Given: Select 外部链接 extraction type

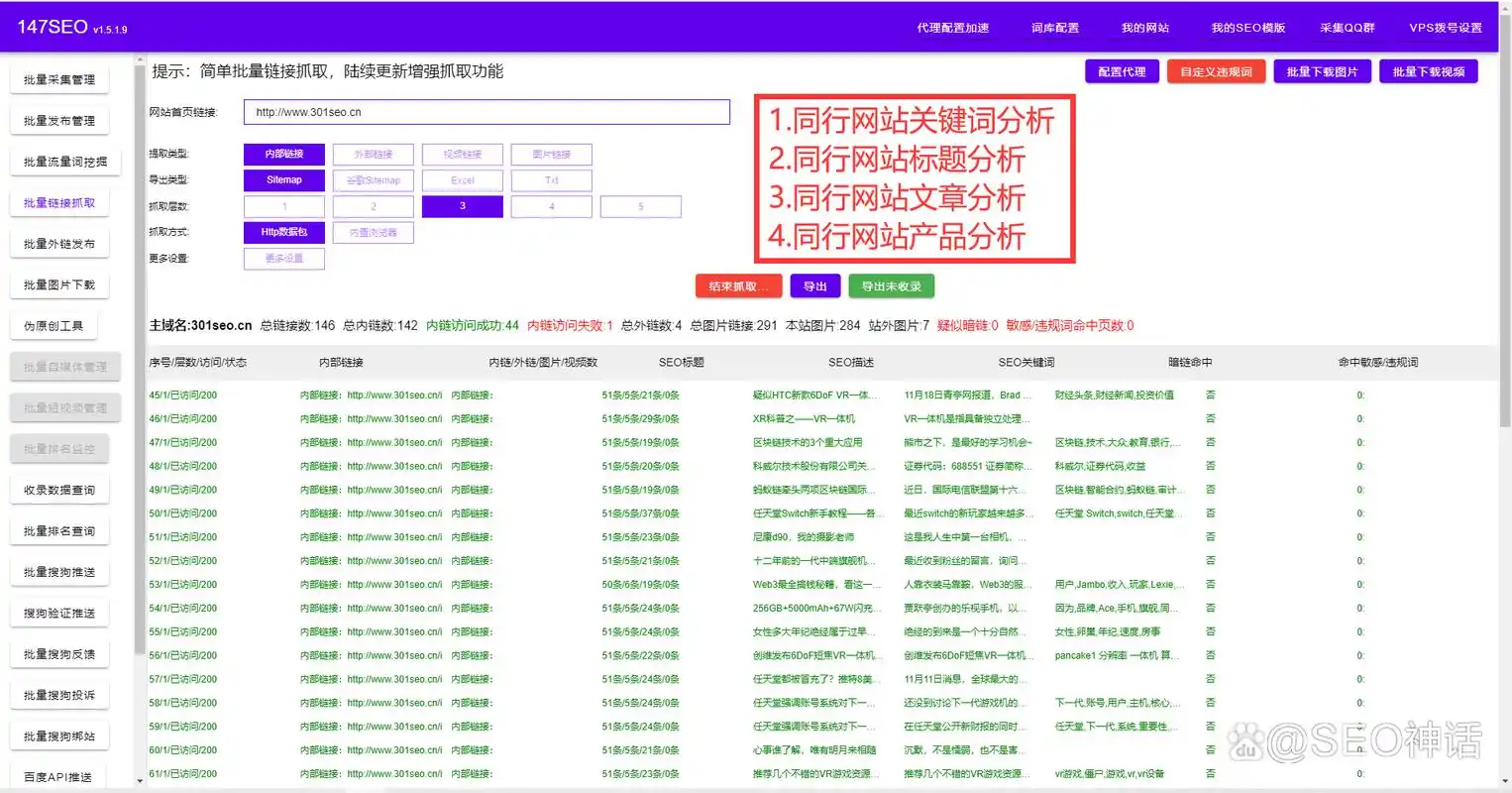Looking at the screenshot, I should (373, 154).
